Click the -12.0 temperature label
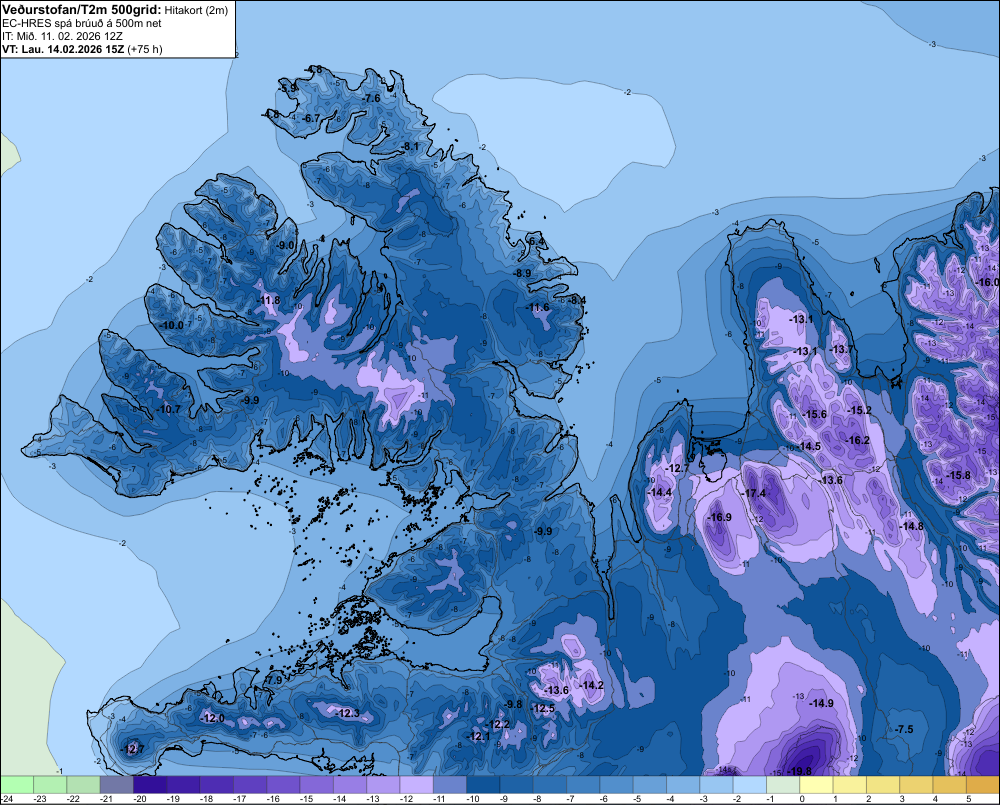The width and height of the screenshot is (1000, 805). click(212, 718)
